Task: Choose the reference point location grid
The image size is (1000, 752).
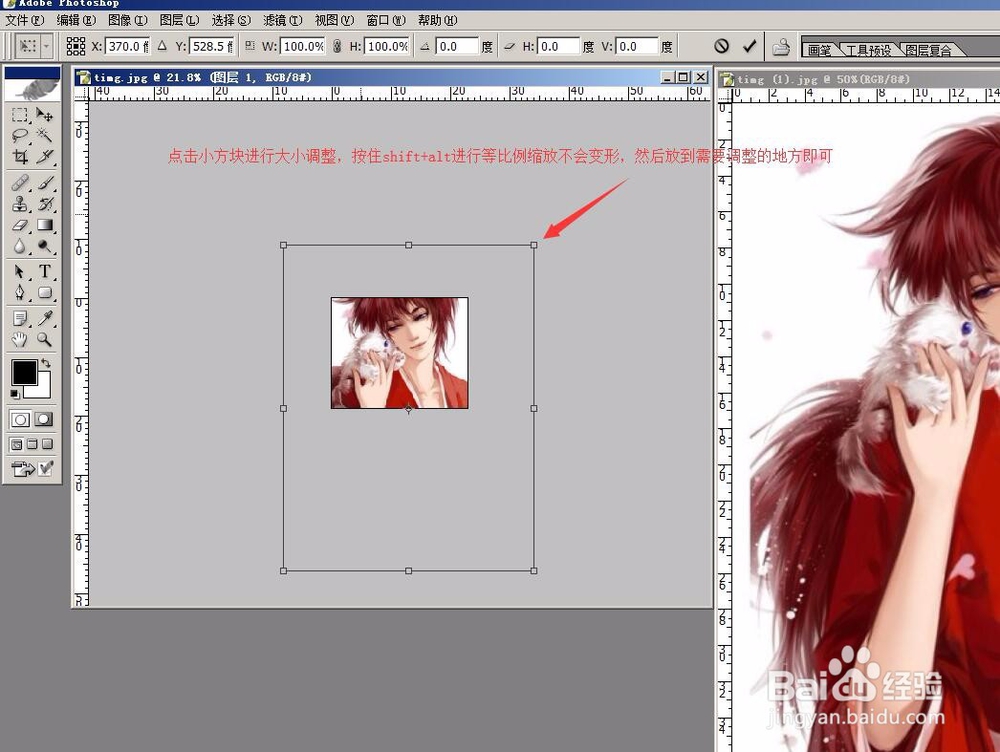Action: tap(76, 46)
